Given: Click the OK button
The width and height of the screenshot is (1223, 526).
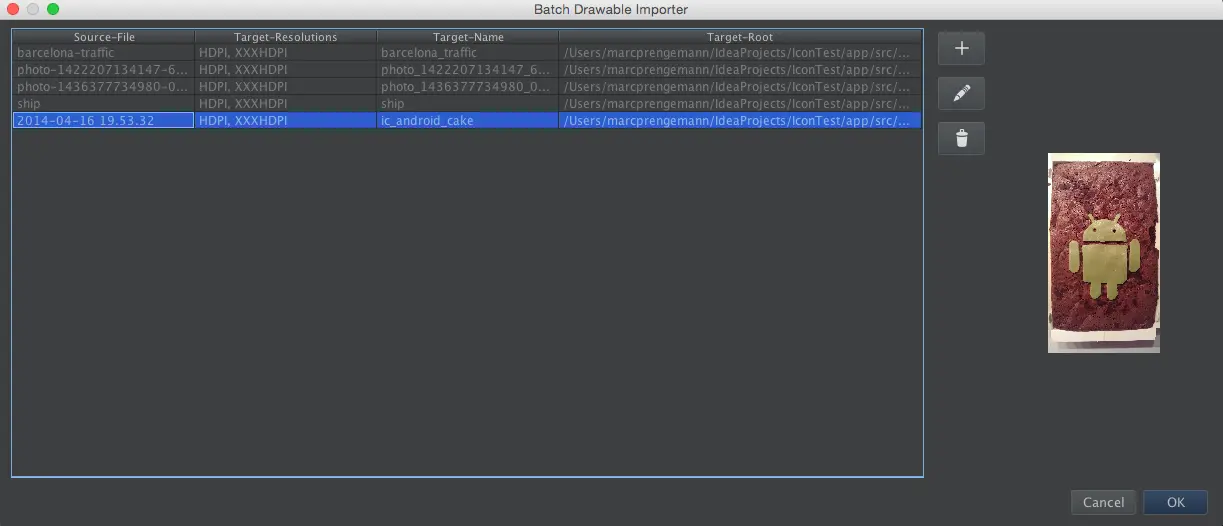Looking at the screenshot, I should click(1175, 502).
